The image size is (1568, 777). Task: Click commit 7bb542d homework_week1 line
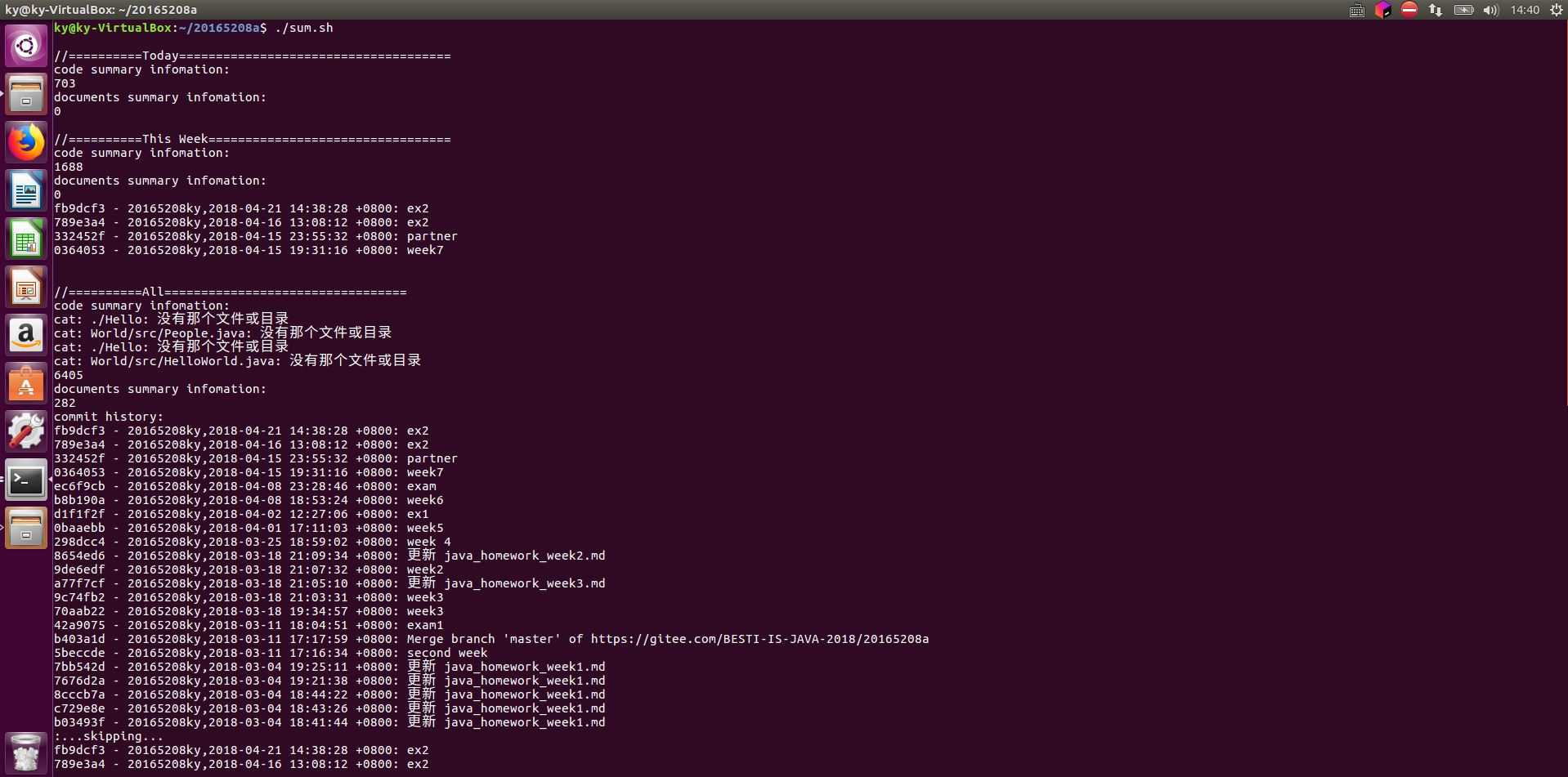329,667
